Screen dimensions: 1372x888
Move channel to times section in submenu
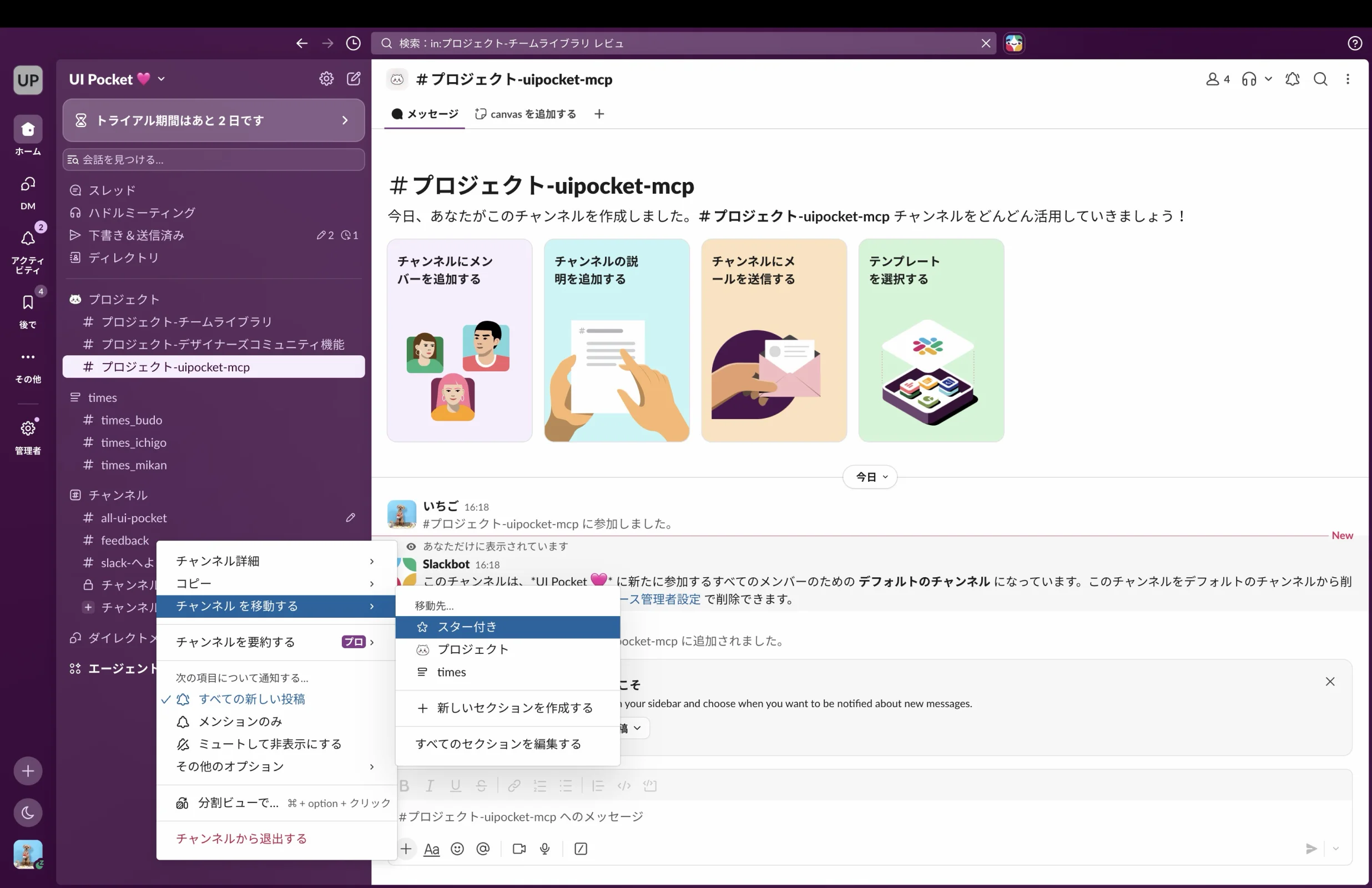pos(507,672)
